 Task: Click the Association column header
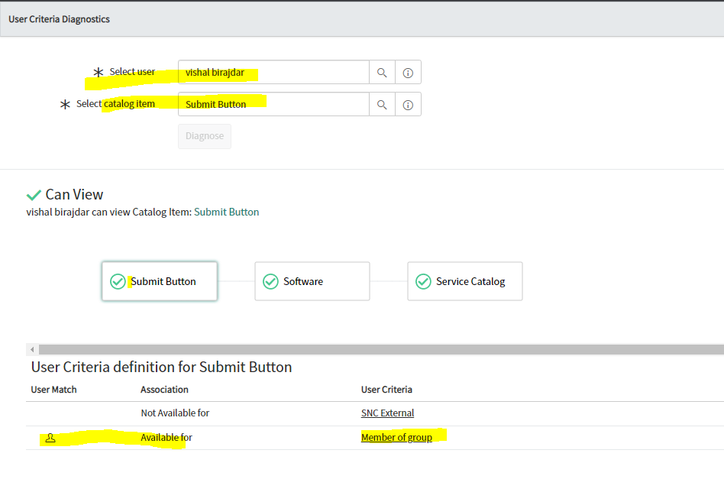[164, 390]
